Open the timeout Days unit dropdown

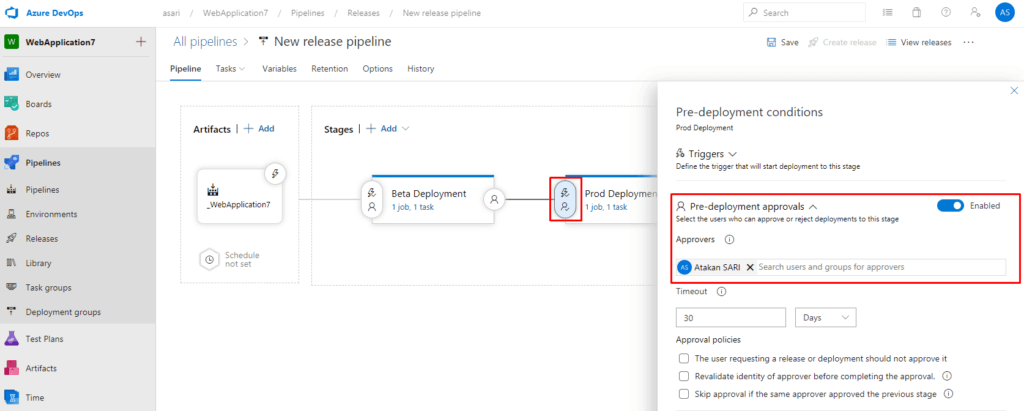point(825,317)
